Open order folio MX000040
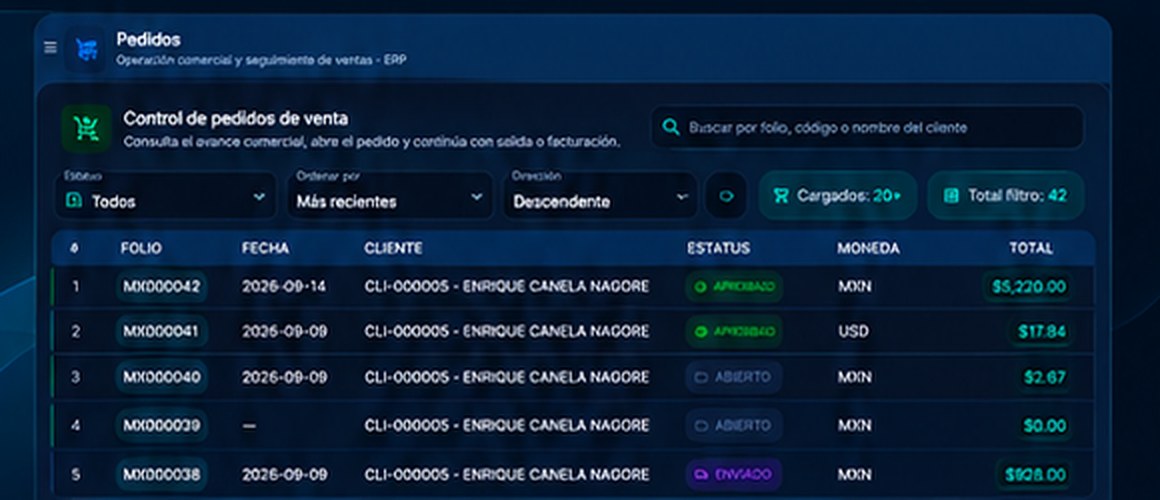Screen dimensions: 1160x500 (161, 378)
